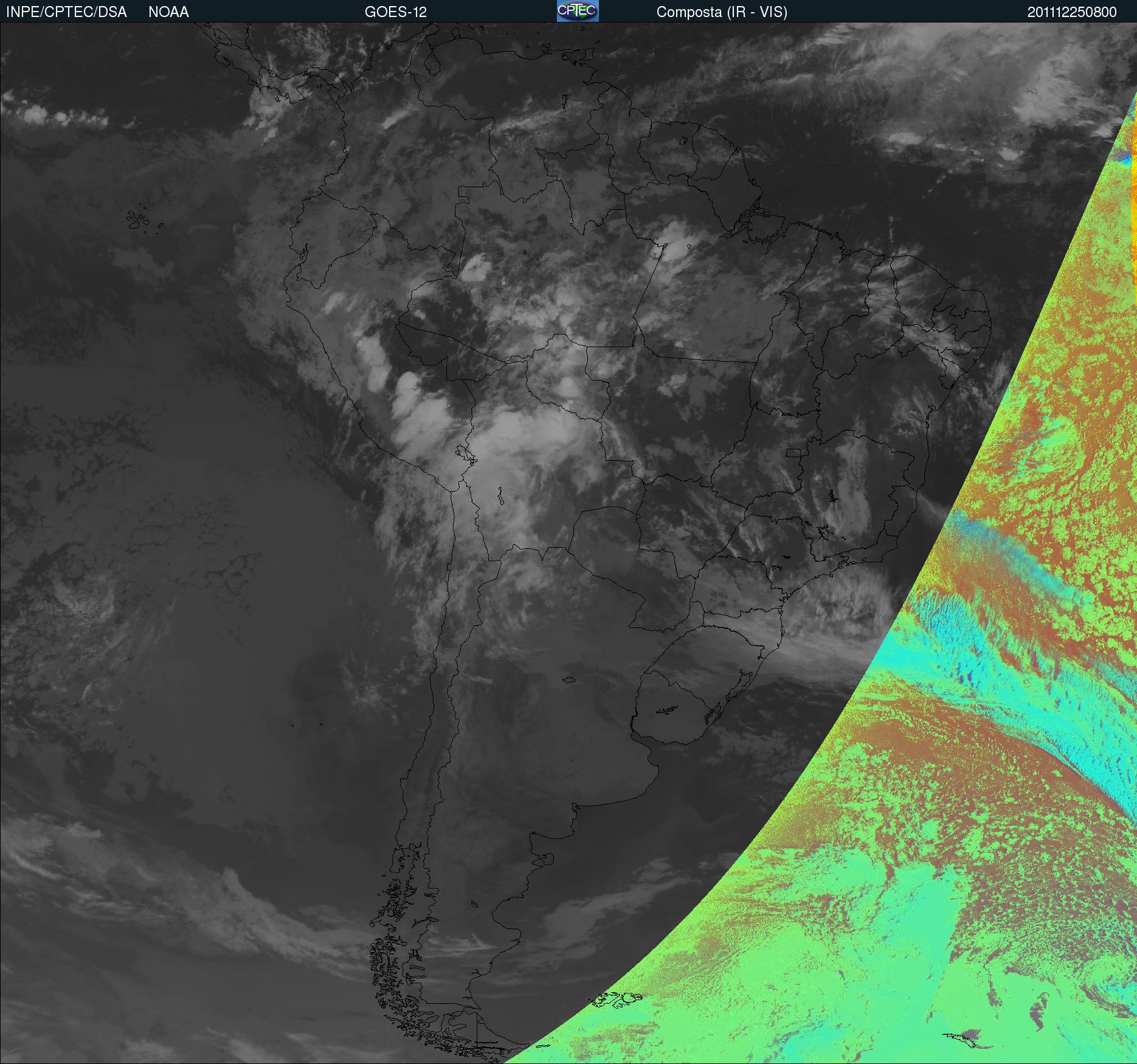The width and height of the screenshot is (1137, 1064).
Task: Click the CPTEC logo in header
Action: [578, 11]
